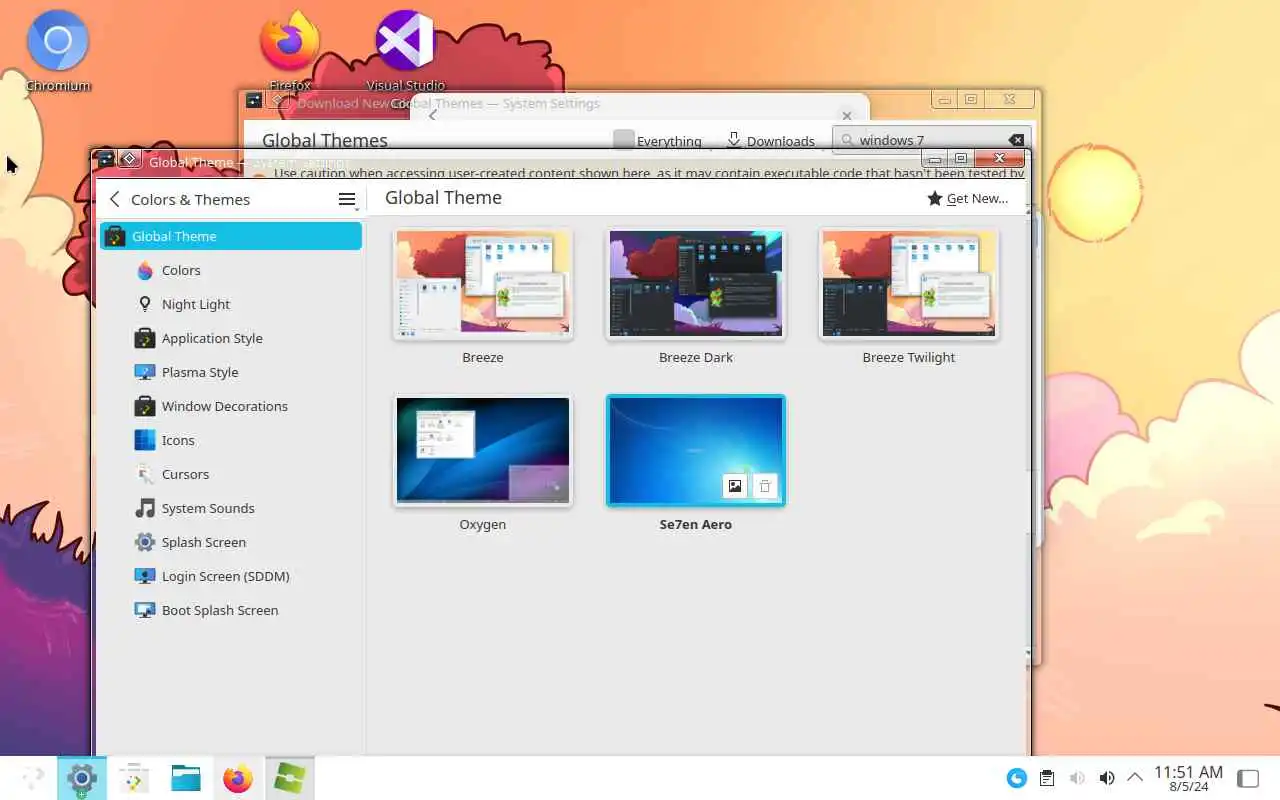
Task: Open Plasma Style in sidebar
Action: [x=231, y=372]
